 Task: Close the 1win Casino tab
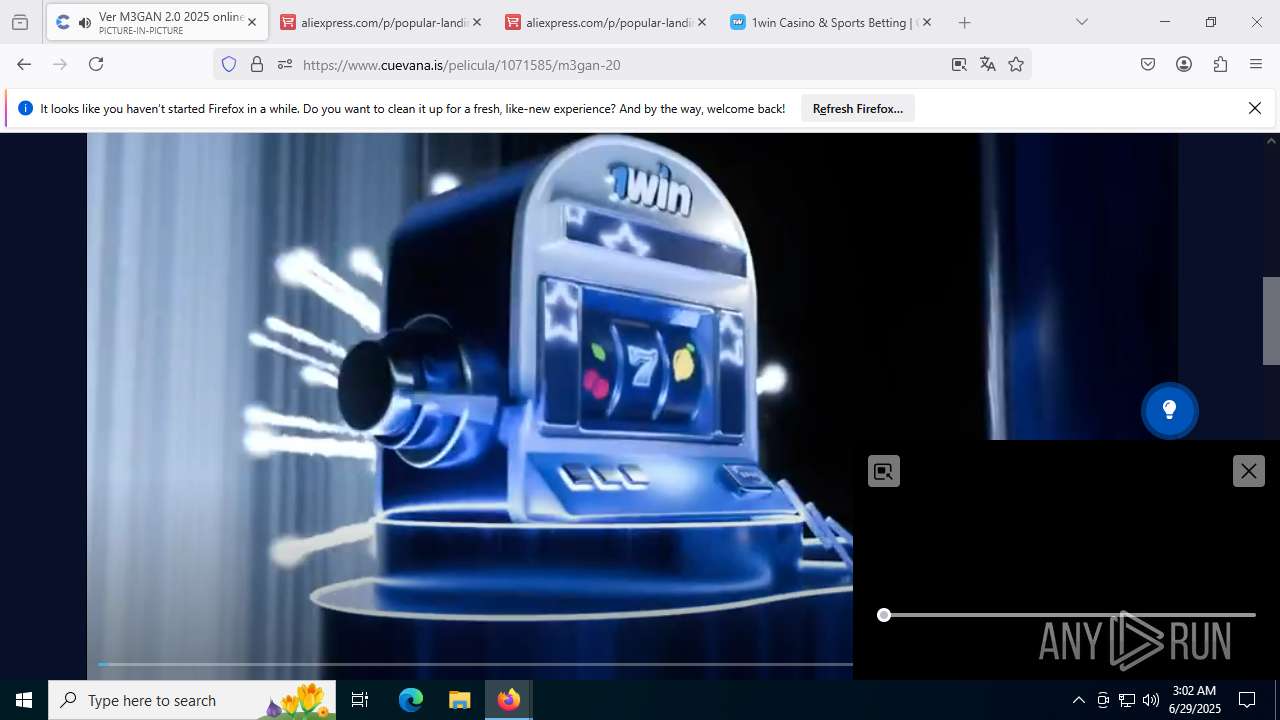click(926, 22)
